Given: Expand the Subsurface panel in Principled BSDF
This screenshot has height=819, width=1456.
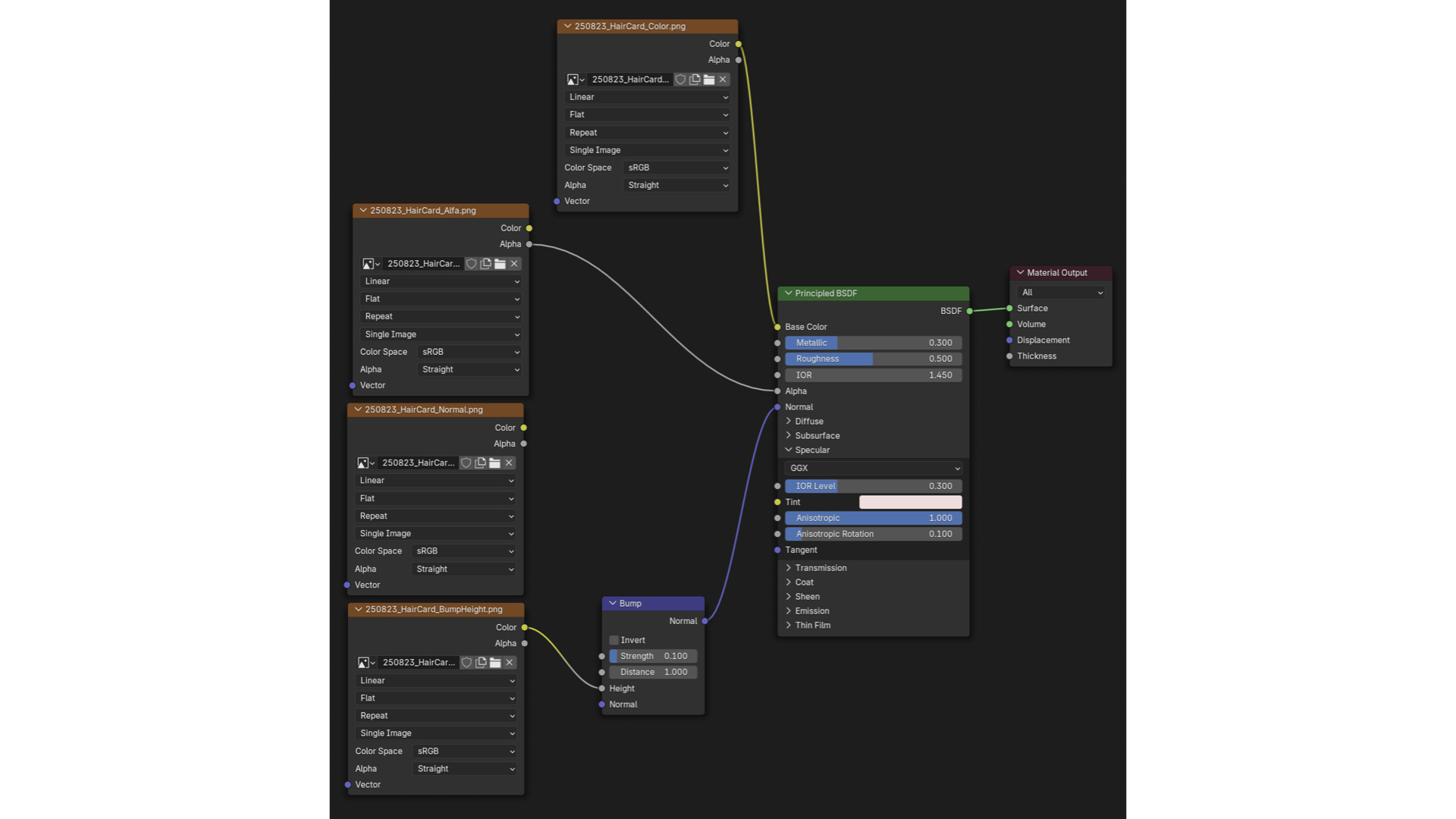Looking at the screenshot, I should (x=789, y=436).
